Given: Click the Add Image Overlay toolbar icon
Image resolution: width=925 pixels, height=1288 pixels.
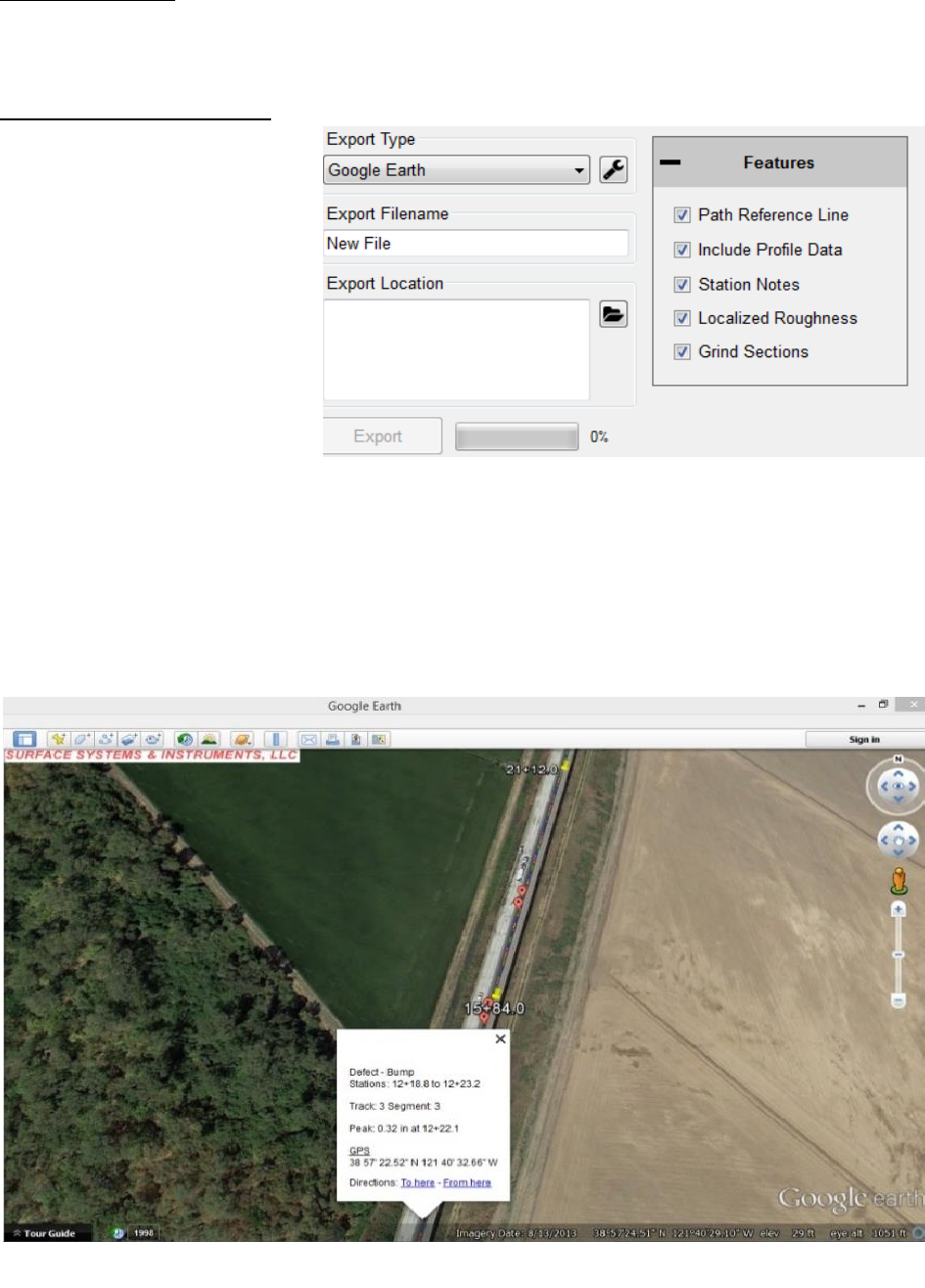Looking at the screenshot, I should coord(128,739).
